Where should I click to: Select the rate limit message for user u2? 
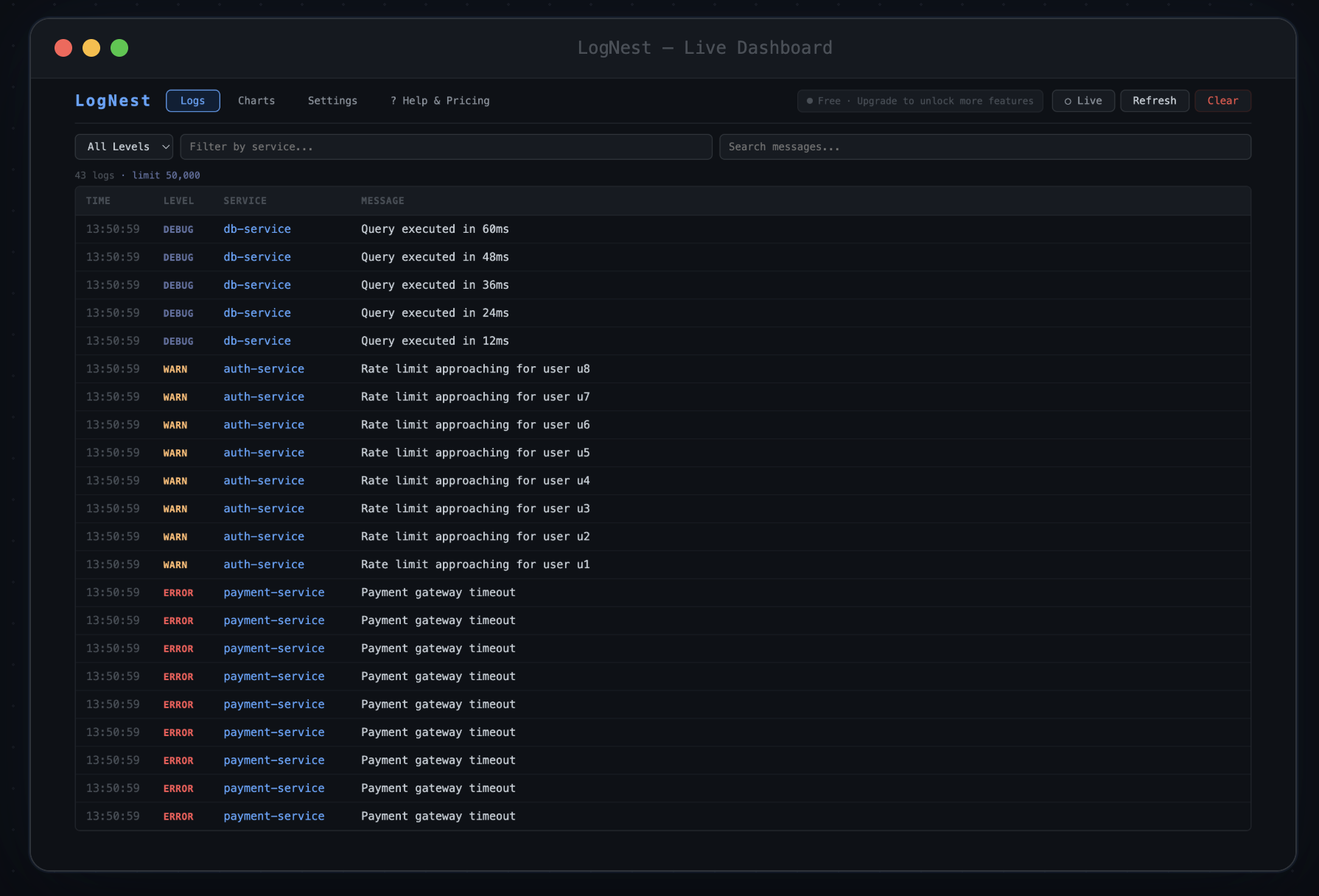[x=475, y=537]
